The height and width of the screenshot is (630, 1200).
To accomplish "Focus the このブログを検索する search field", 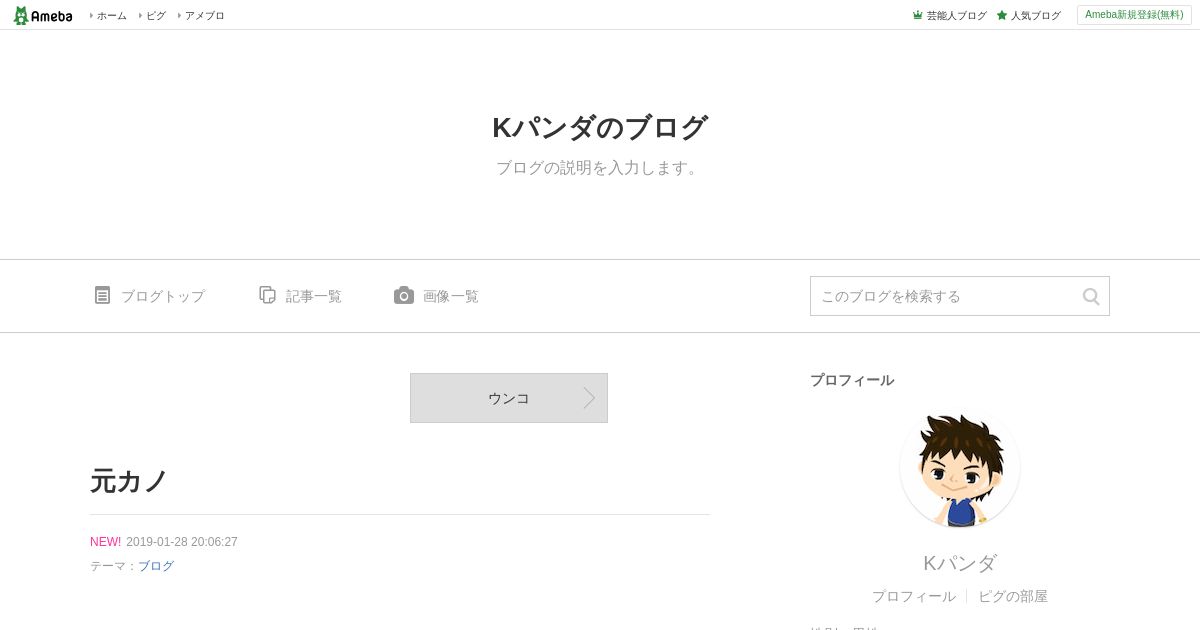I will 945,296.
